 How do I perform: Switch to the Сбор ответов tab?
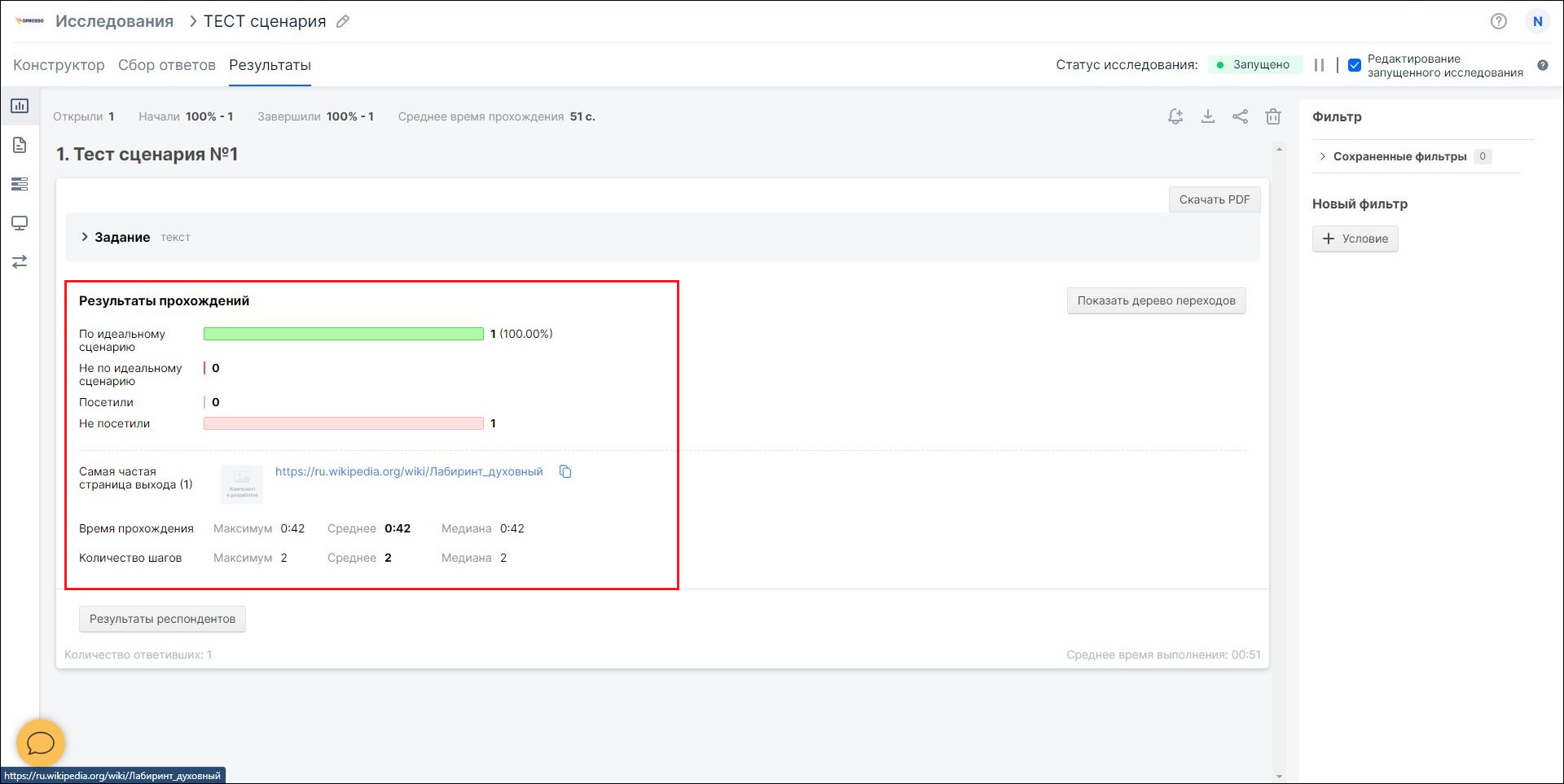pyautogui.click(x=166, y=65)
